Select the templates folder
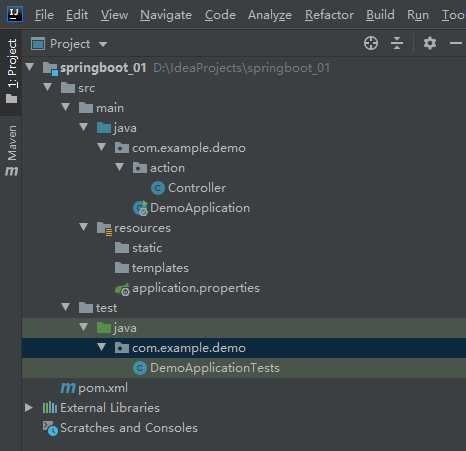Viewport: 466px width, 451px height. pos(160,268)
